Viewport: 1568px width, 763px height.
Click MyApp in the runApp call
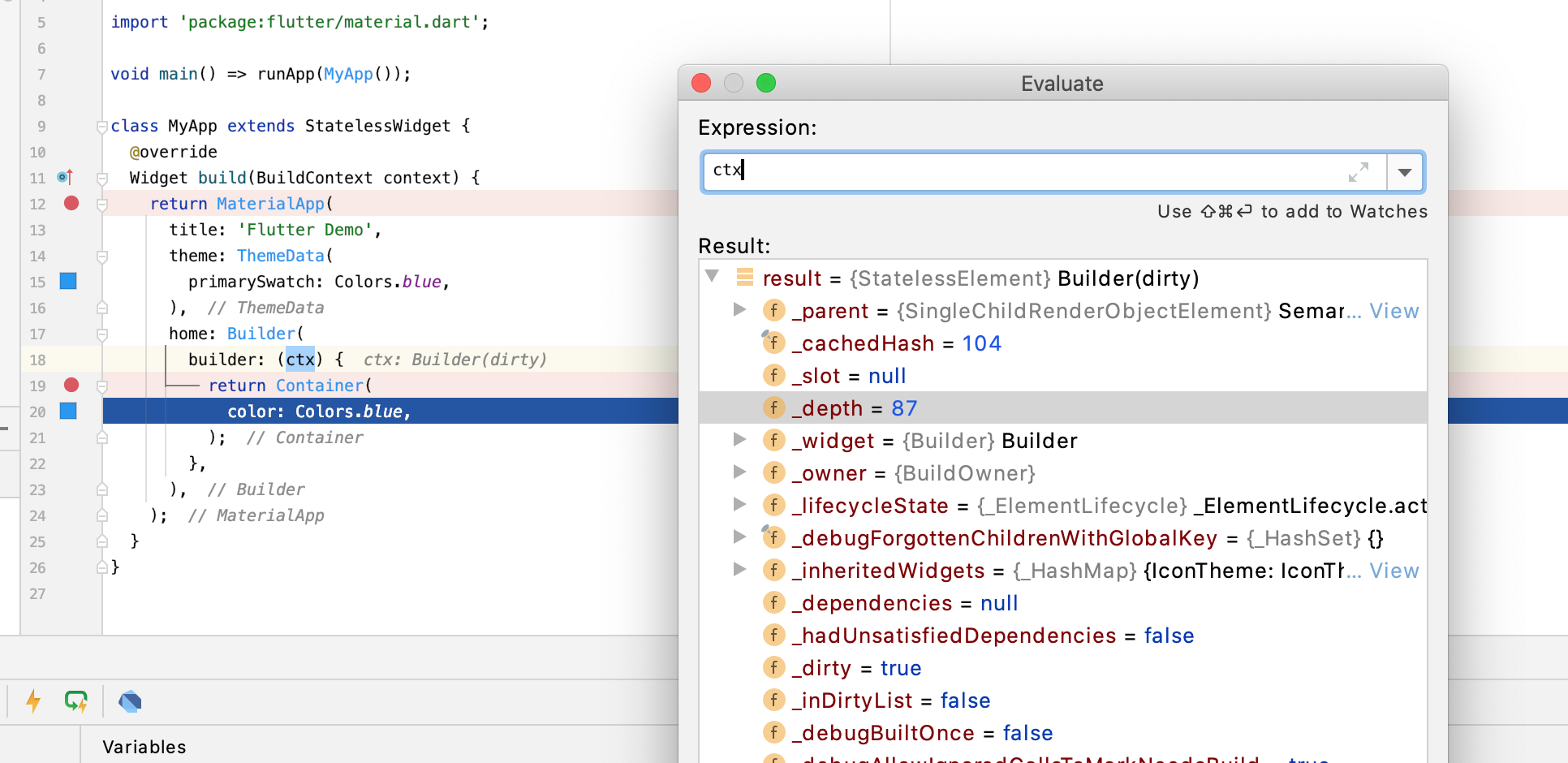(348, 74)
